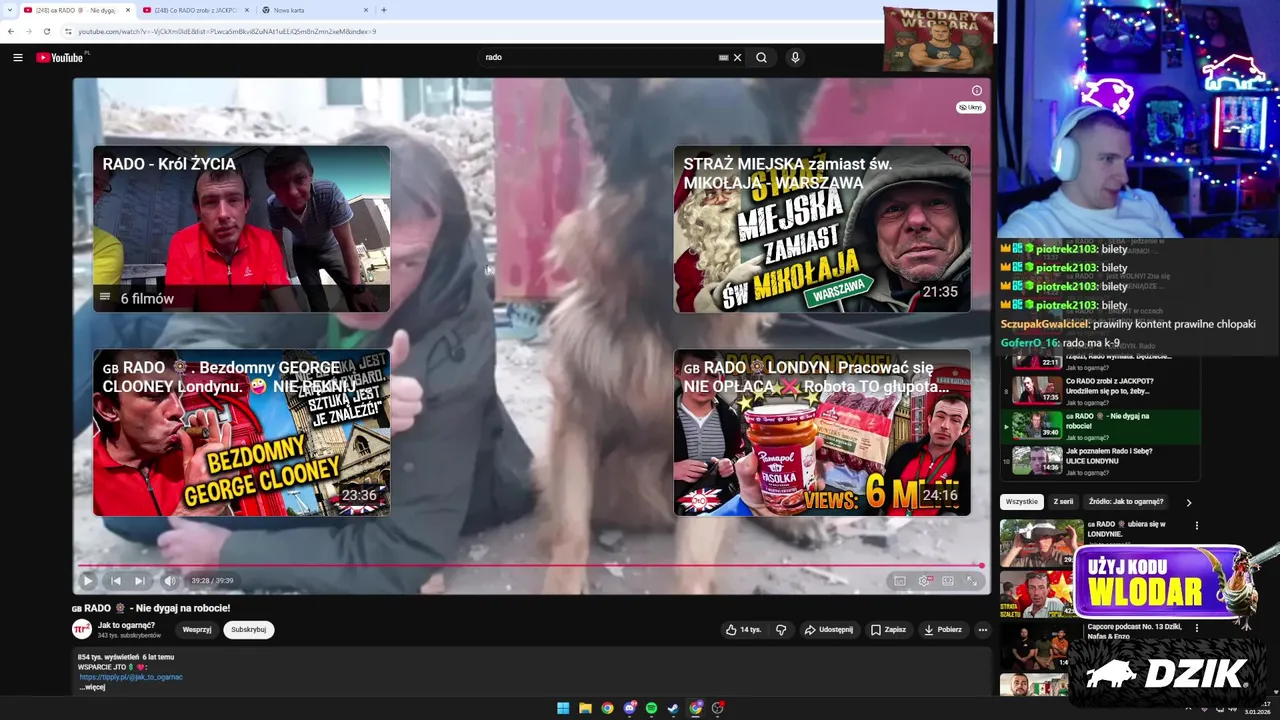Open 'RADO LONDYN. Pracować się NIE OPŁACA' end card

(x=822, y=432)
